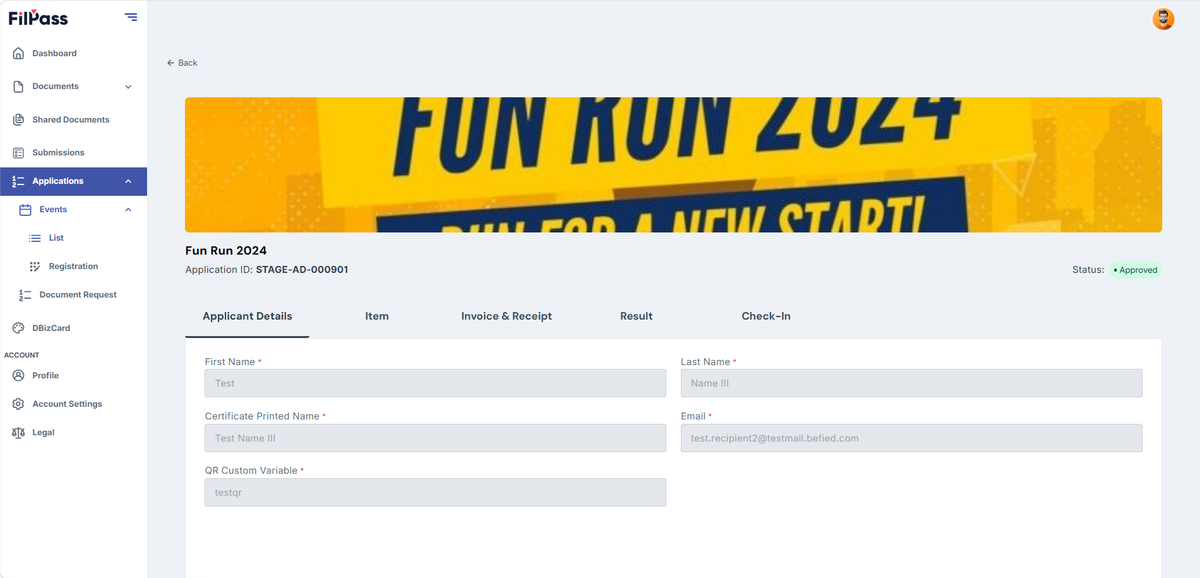The image size is (1200, 578).
Task: Click the Shared Documents icon
Action: [18, 120]
